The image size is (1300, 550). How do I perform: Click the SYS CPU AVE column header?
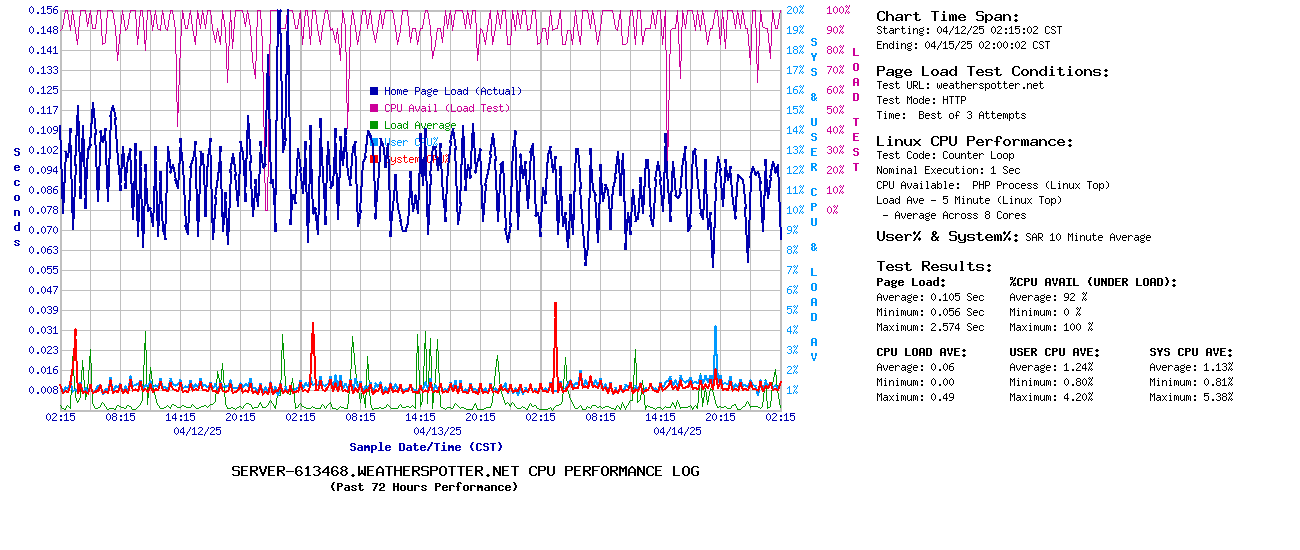pos(1191,352)
